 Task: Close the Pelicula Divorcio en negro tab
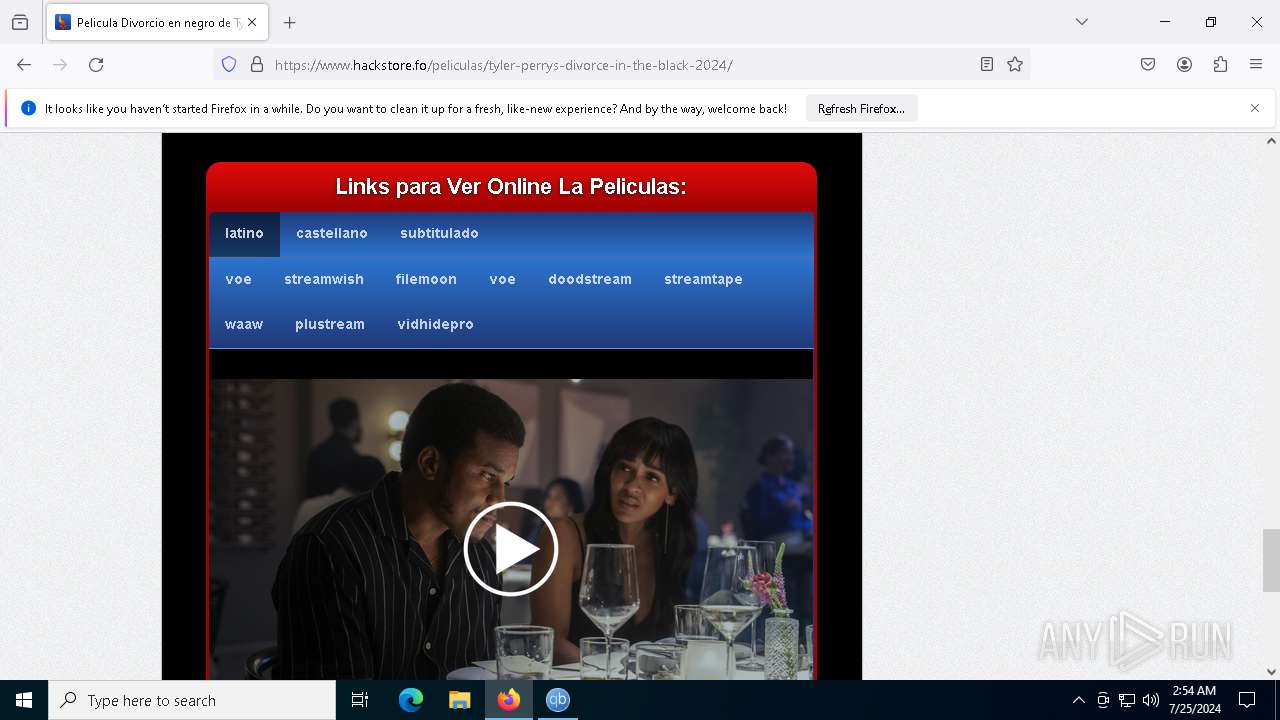(x=252, y=22)
